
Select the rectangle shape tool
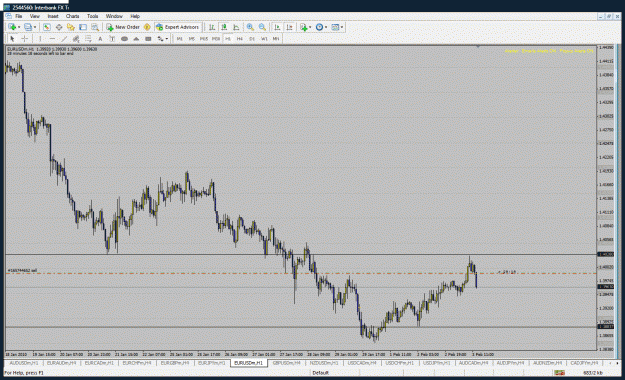(148, 39)
